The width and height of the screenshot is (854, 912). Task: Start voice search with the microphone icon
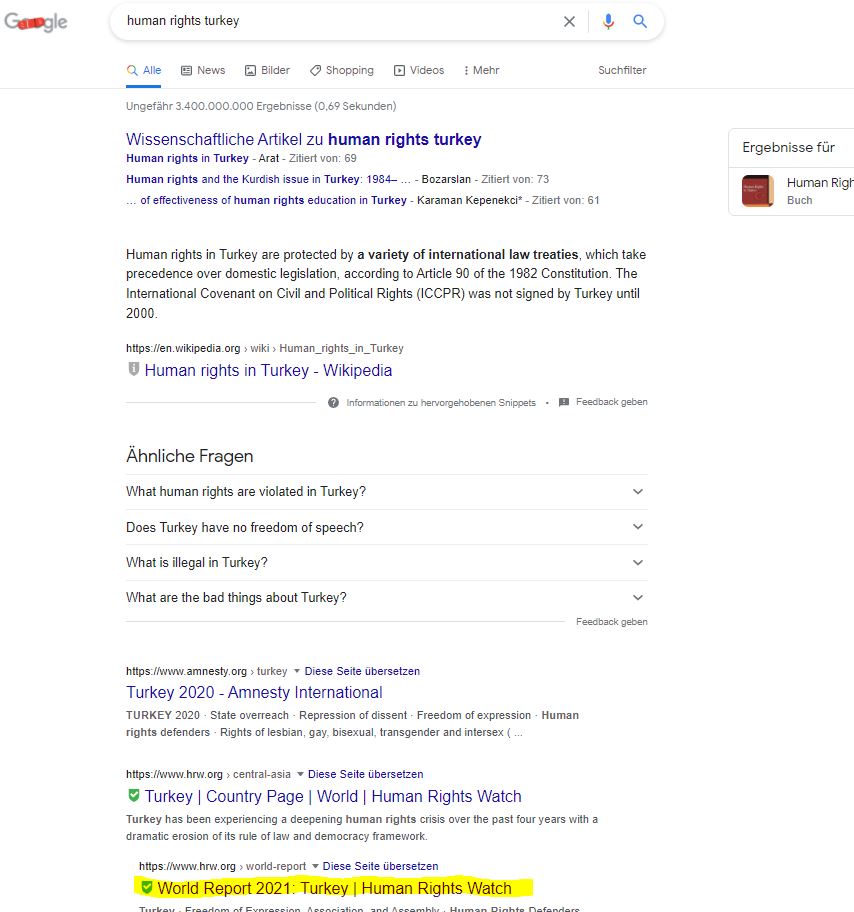click(608, 22)
